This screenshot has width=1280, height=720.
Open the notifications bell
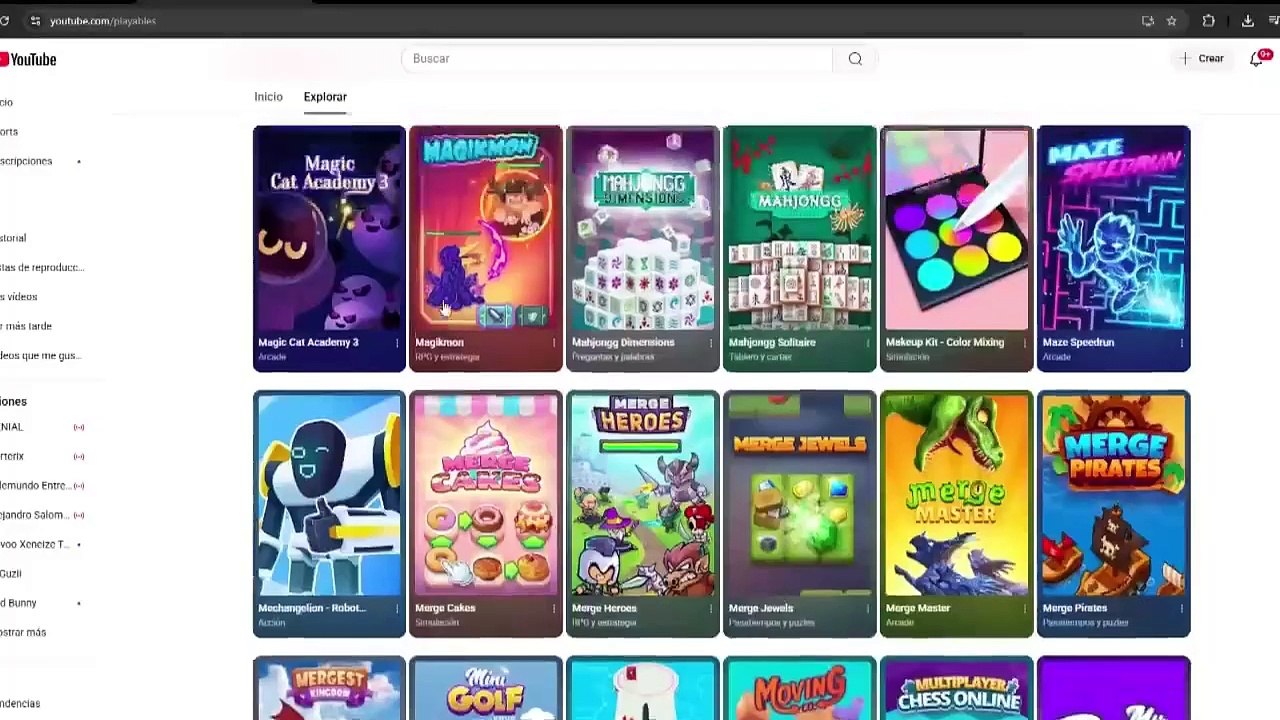(1257, 59)
